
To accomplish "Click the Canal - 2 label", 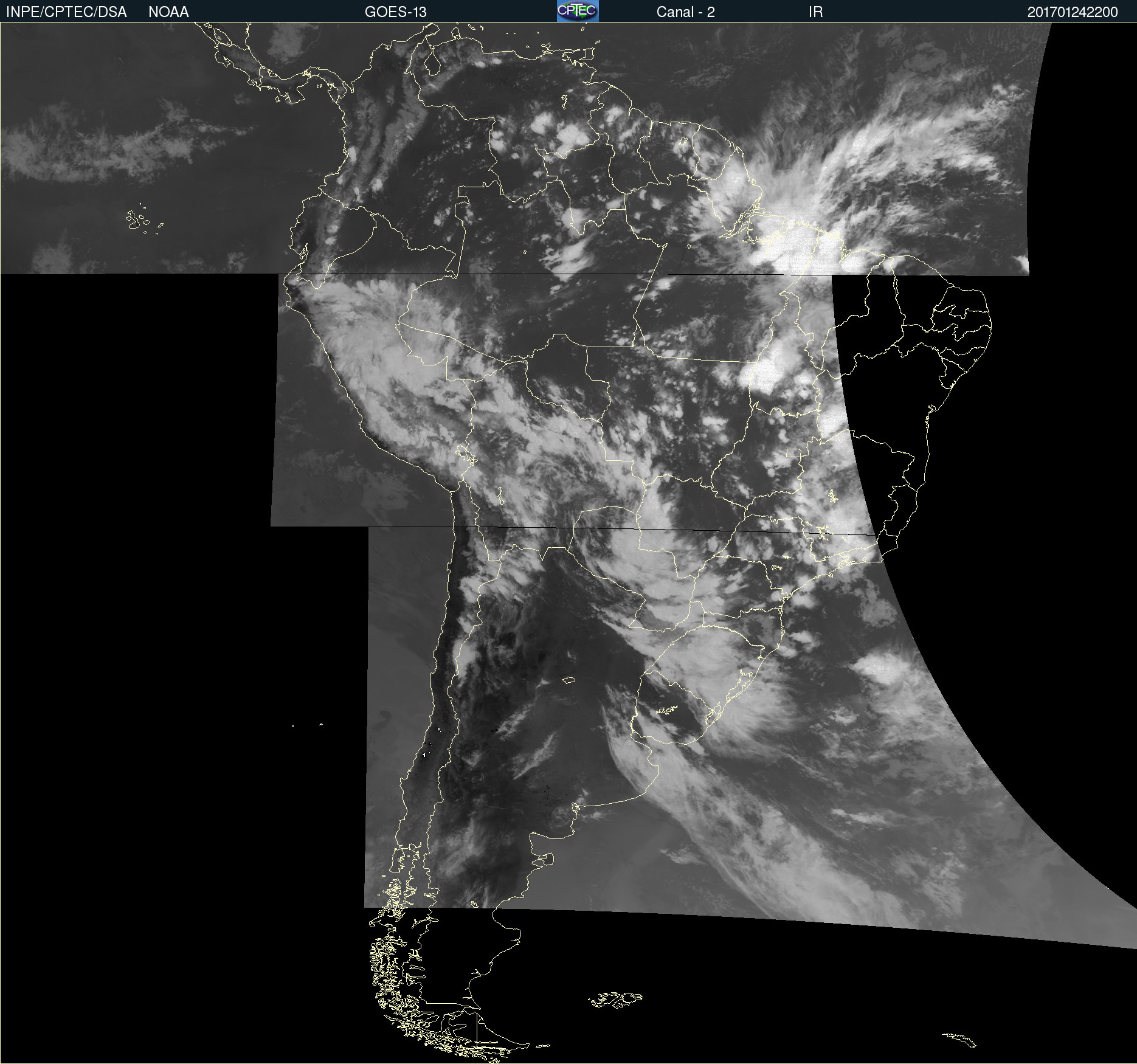I will click(685, 12).
